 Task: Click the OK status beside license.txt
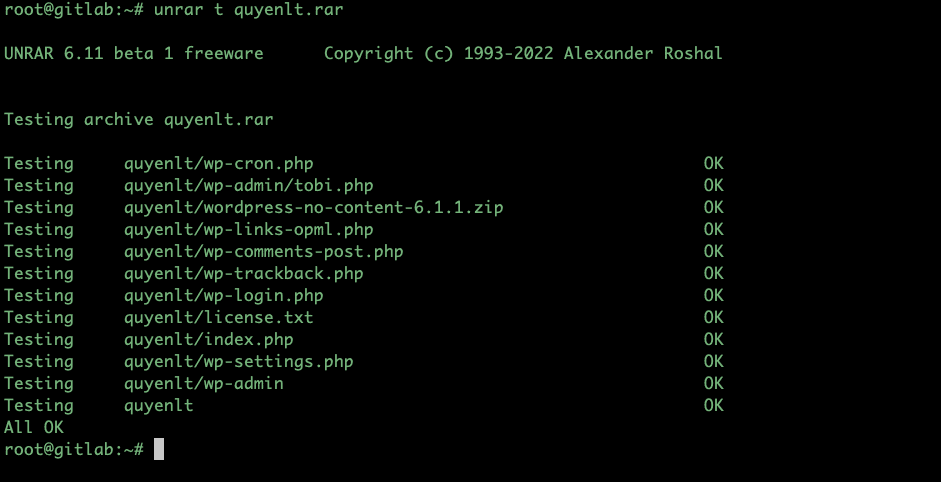pos(713,317)
